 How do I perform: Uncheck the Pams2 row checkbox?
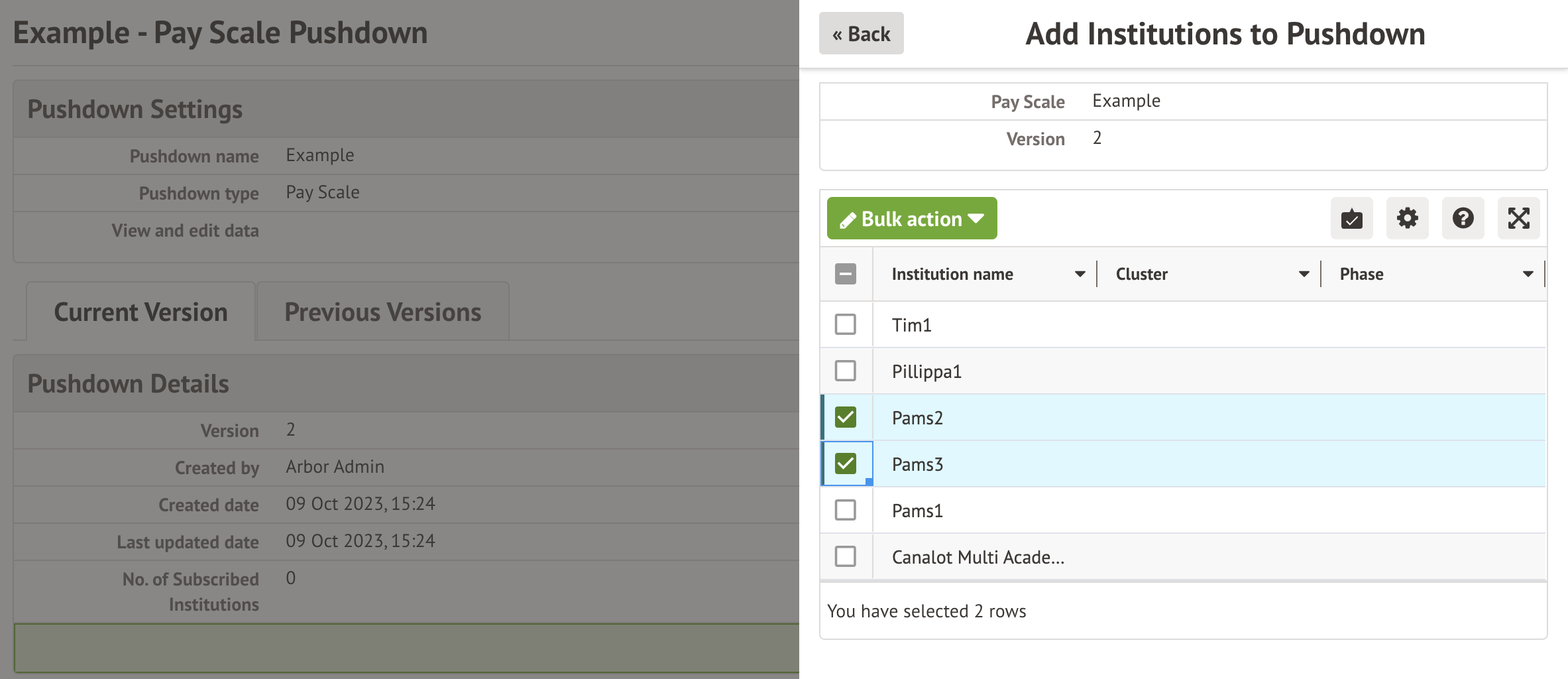846,417
